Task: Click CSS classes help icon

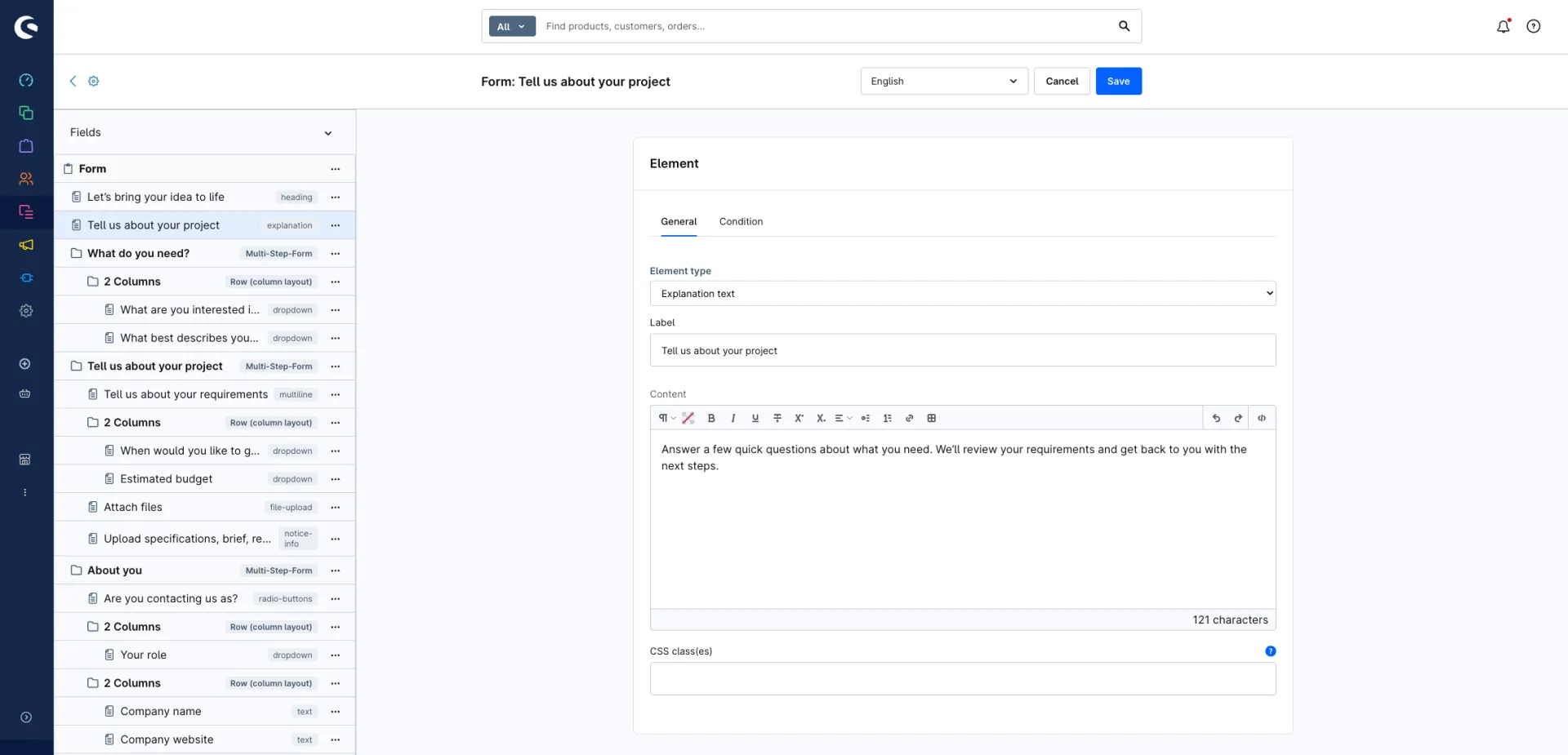Action: point(1271,651)
